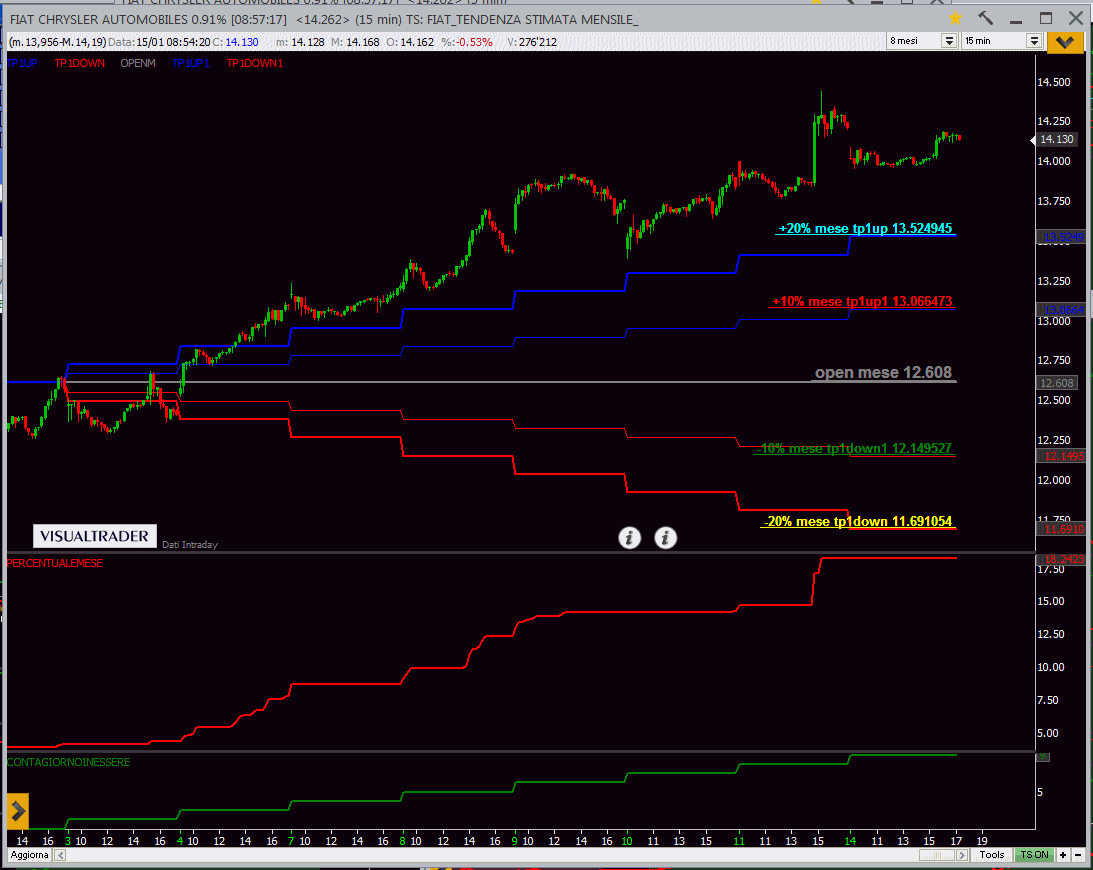
Task: Click the -20% mese tp1down 11.691054 label
Action: [858, 521]
